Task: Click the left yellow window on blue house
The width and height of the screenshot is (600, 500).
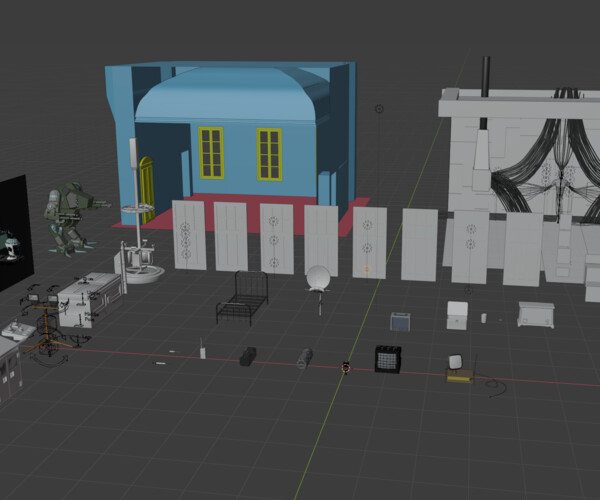Action: [211, 153]
